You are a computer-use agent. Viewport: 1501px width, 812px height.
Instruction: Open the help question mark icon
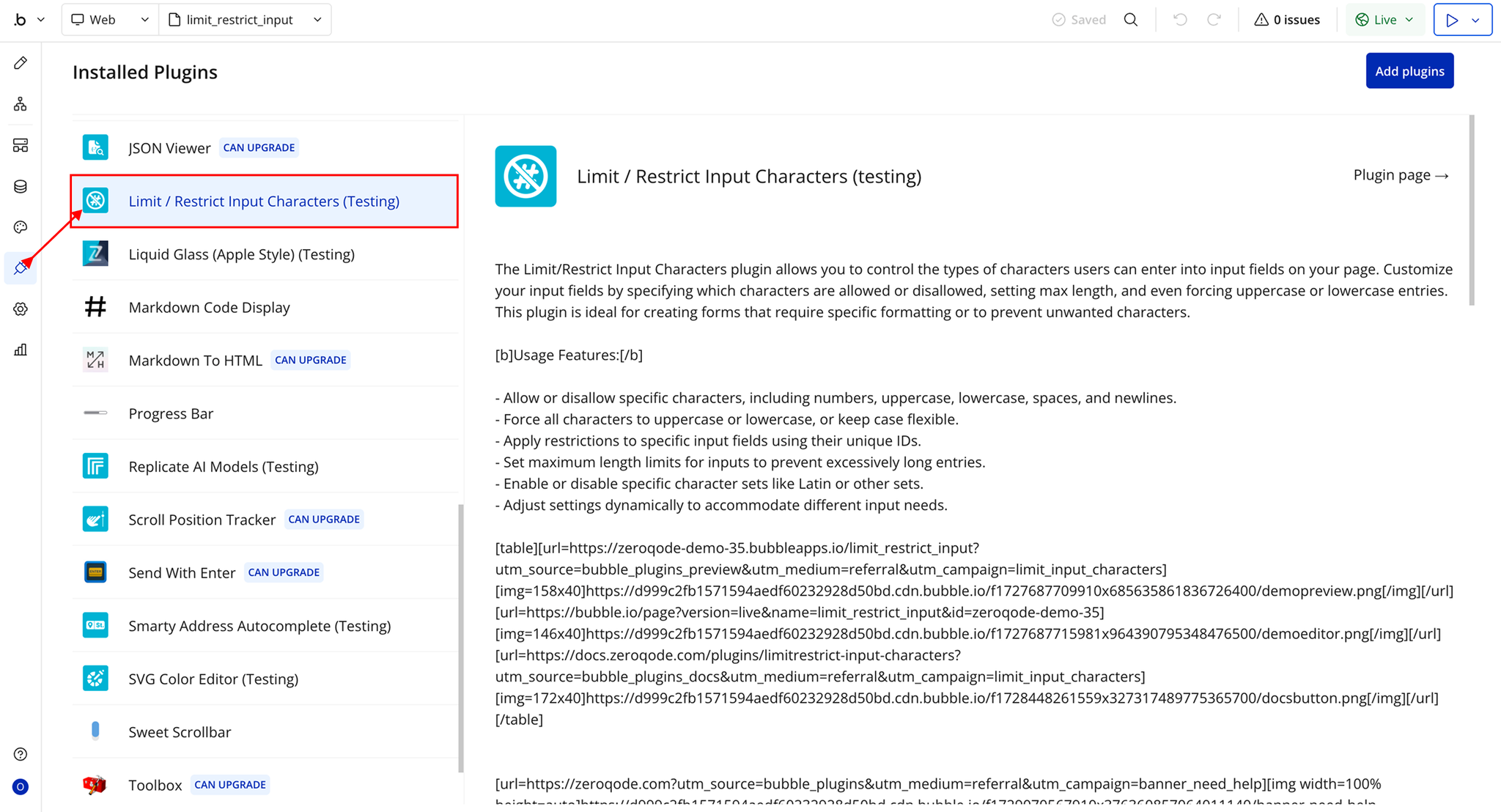pyautogui.click(x=21, y=754)
